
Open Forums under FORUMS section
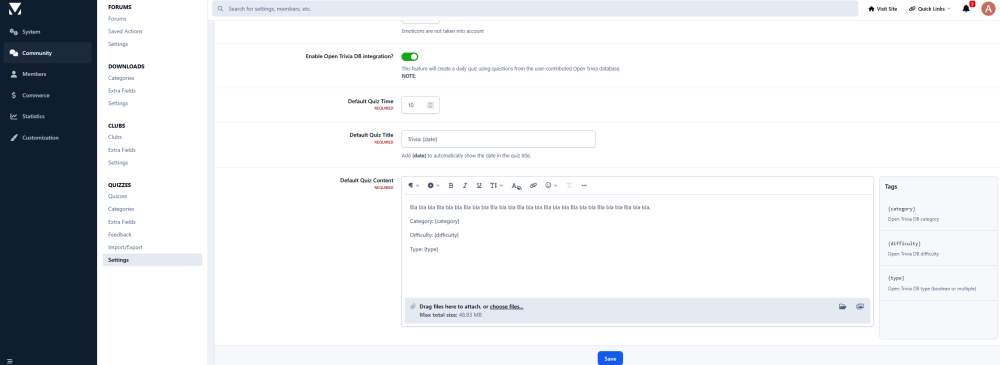[117, 19]
